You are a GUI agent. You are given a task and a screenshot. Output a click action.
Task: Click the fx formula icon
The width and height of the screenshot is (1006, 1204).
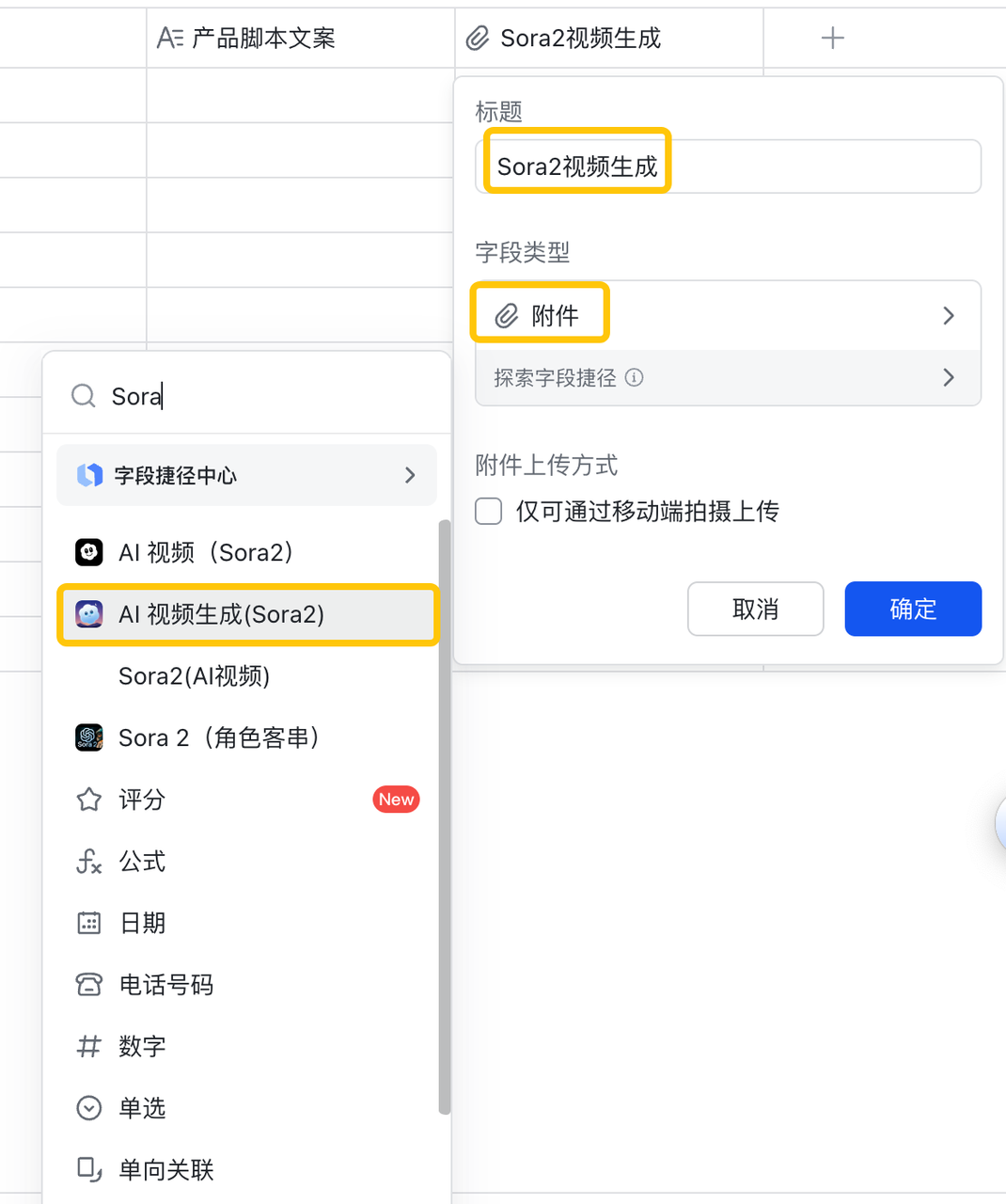[89, 861]
